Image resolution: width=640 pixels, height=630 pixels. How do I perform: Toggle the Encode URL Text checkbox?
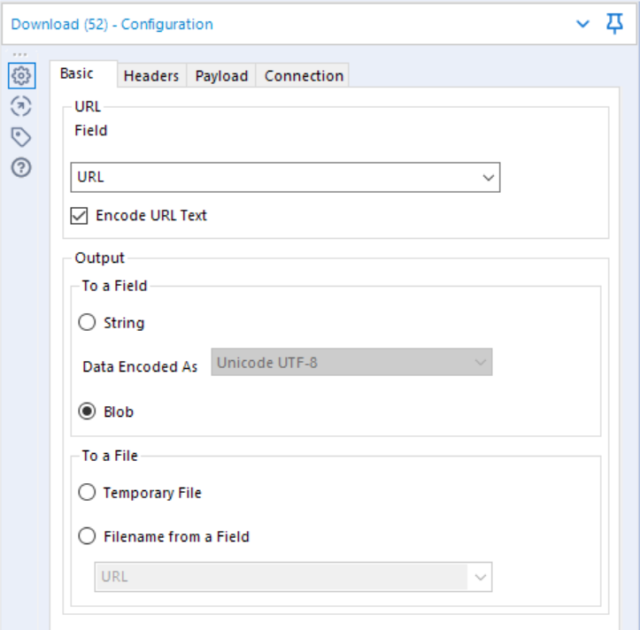80,215
